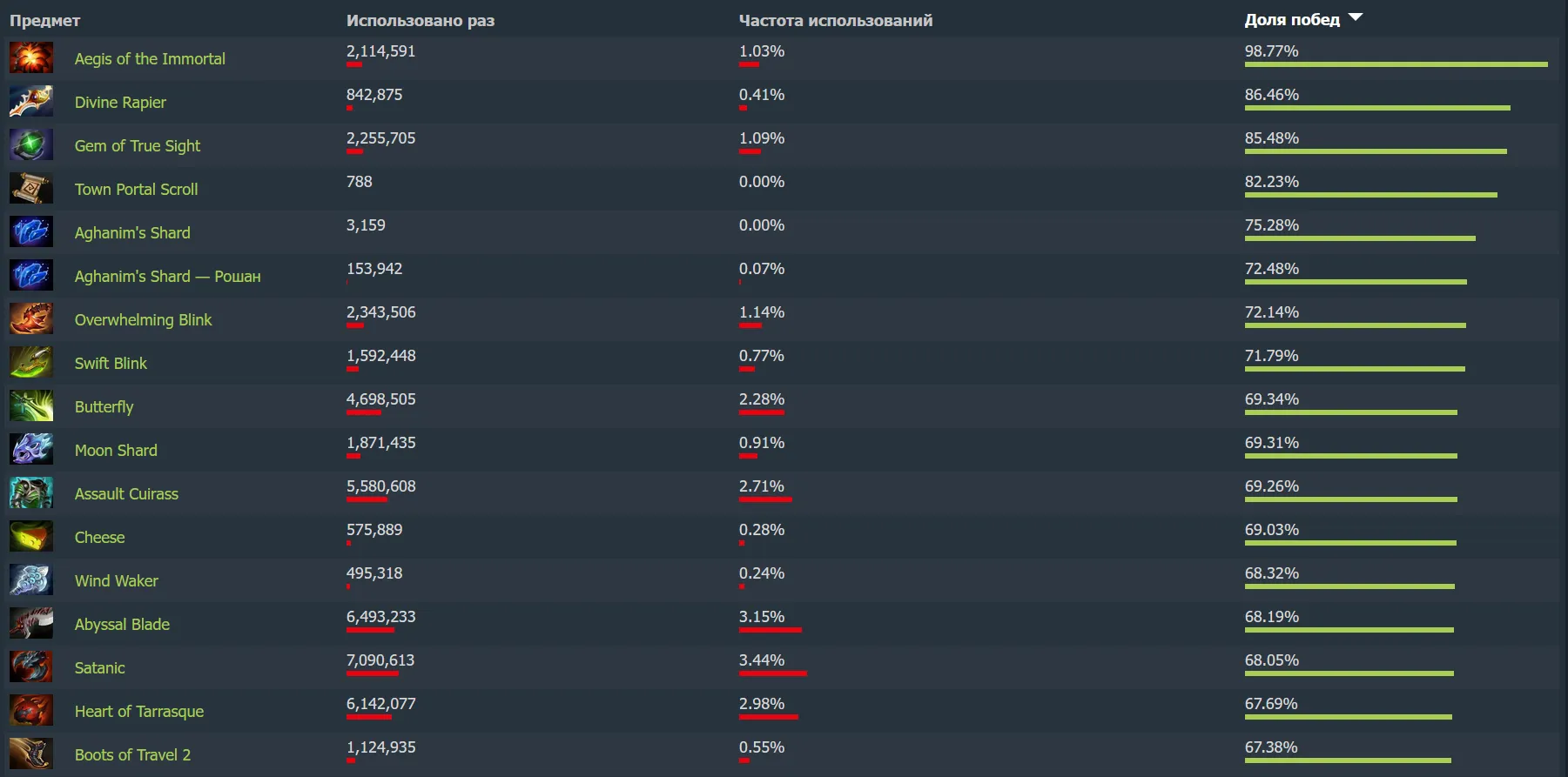This screenshot has height=777, width=1568.
Task: Open the Butterfly item icon
Action: 31,405
